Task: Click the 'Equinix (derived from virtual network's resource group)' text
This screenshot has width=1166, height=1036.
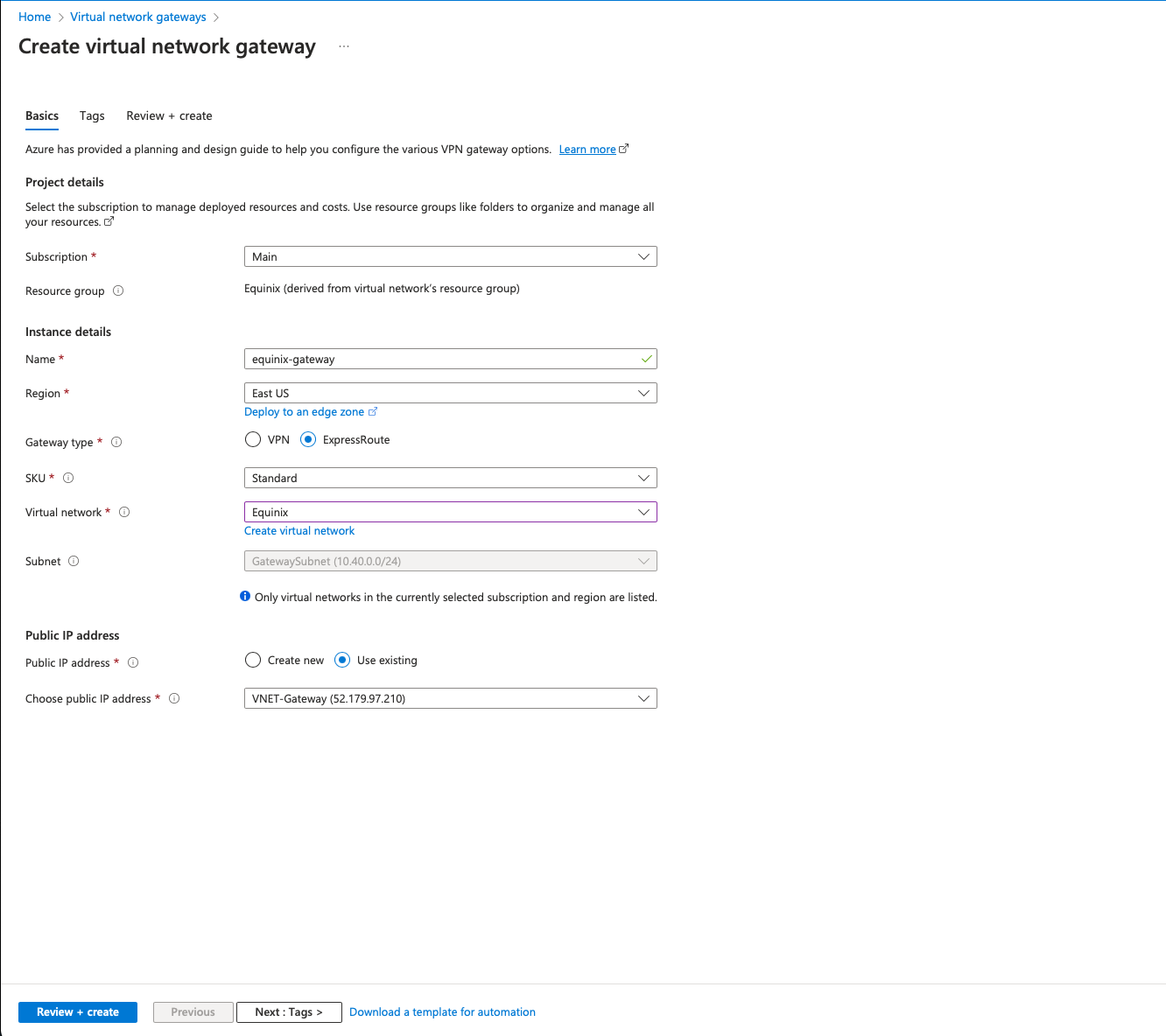Action: point(382,288)
